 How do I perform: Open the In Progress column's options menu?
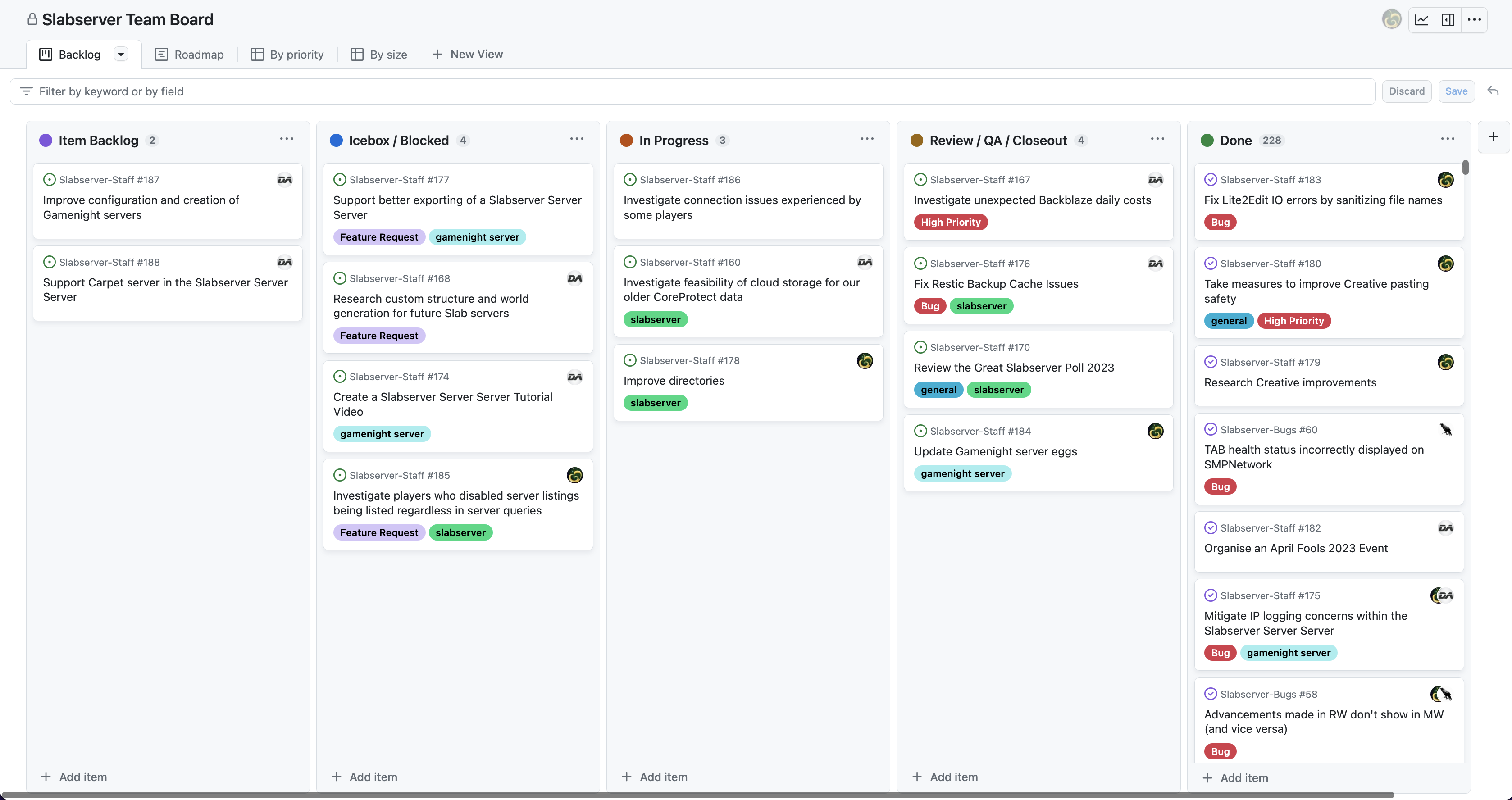tap(867, 139)
